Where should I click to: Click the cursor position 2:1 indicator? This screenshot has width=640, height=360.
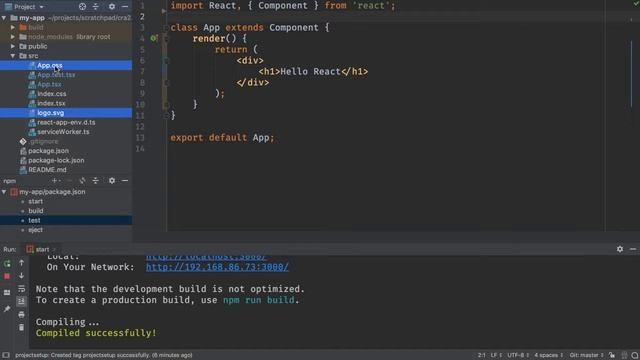482,355
